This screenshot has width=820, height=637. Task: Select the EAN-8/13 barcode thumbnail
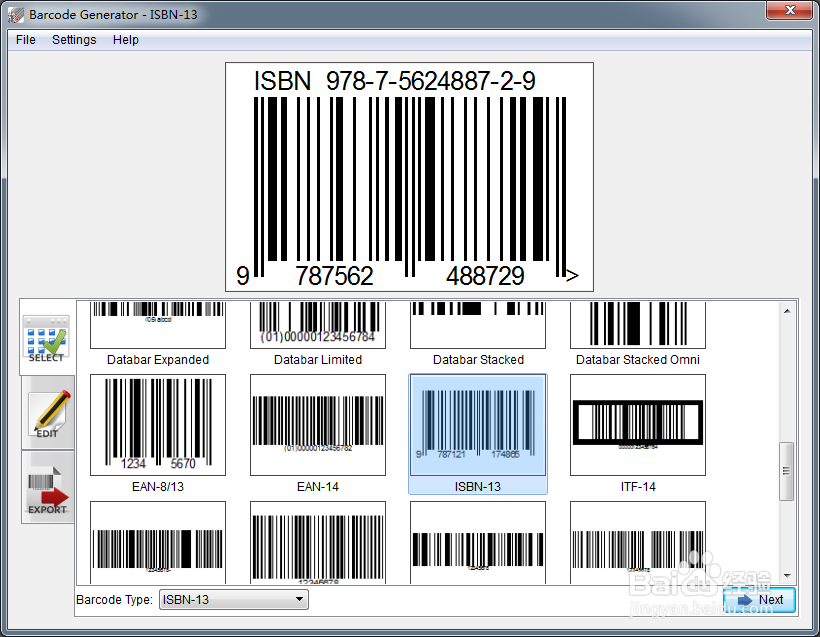(158, 425)
